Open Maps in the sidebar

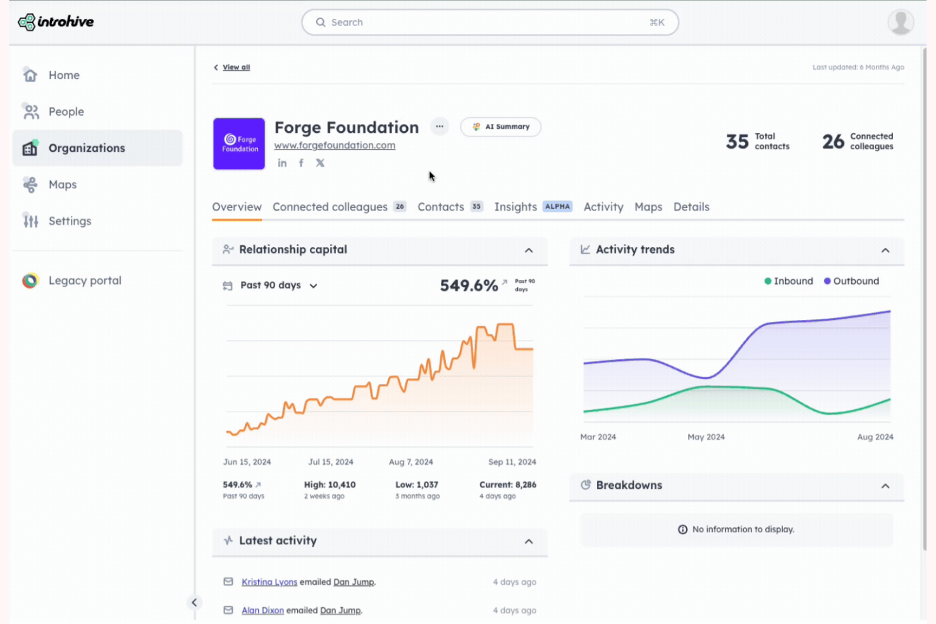[x=98, y=185]
